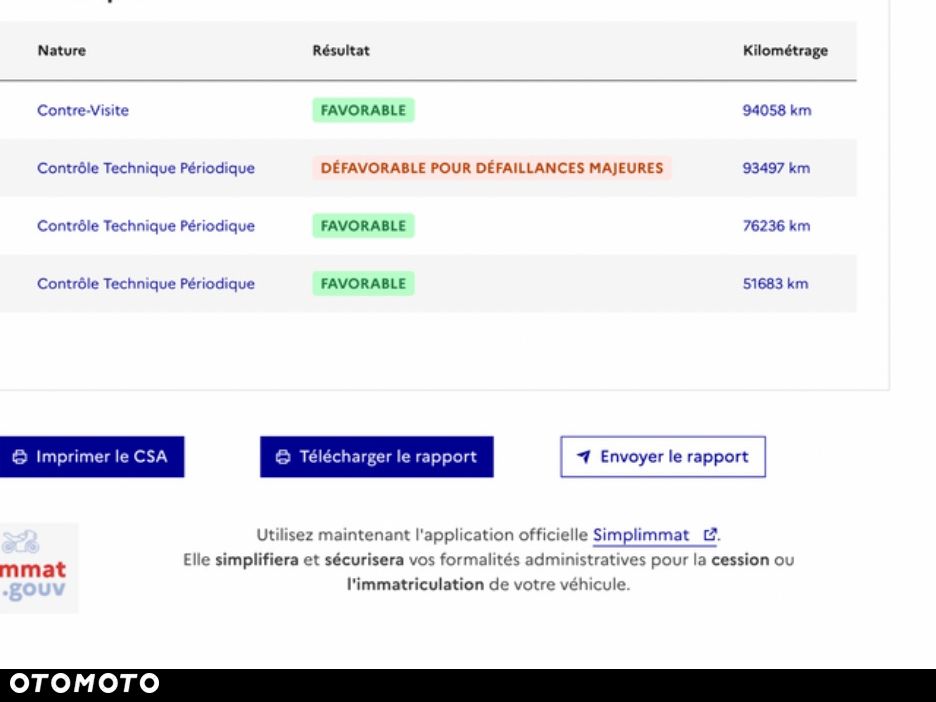Click the 94058 km mileage value
The width and height of the screenshot is (936, 702).
[x=777, y=110]
